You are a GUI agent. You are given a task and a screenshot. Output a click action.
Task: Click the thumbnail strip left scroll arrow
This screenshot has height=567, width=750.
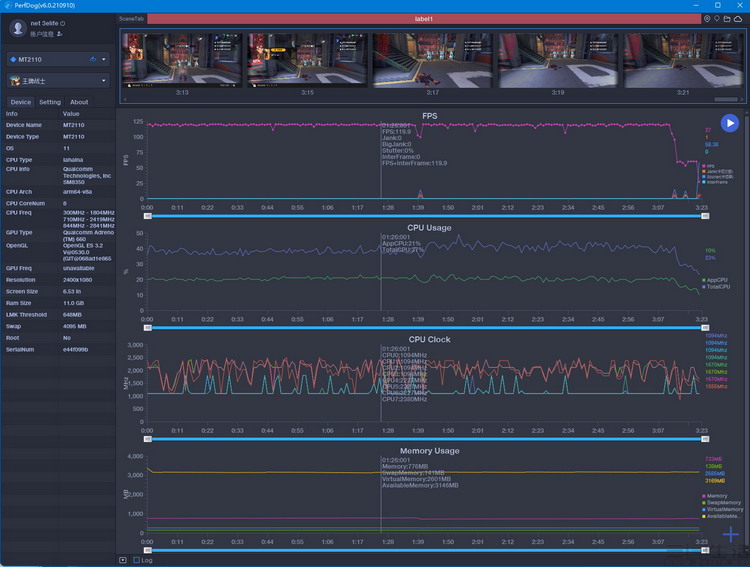[125, 100]
